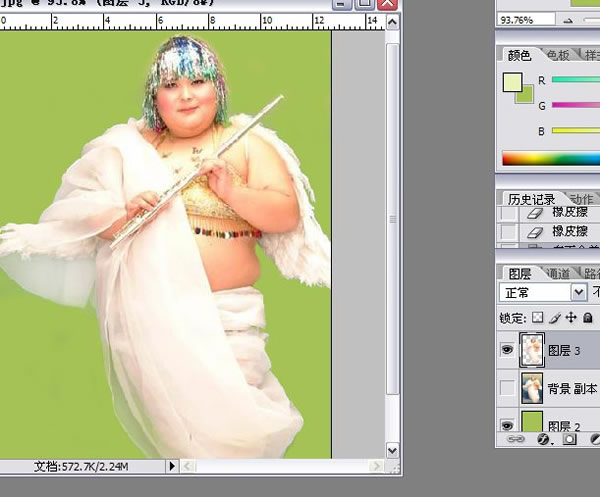Select the lock position move icon
600x497 pixels.
point(571,318)
